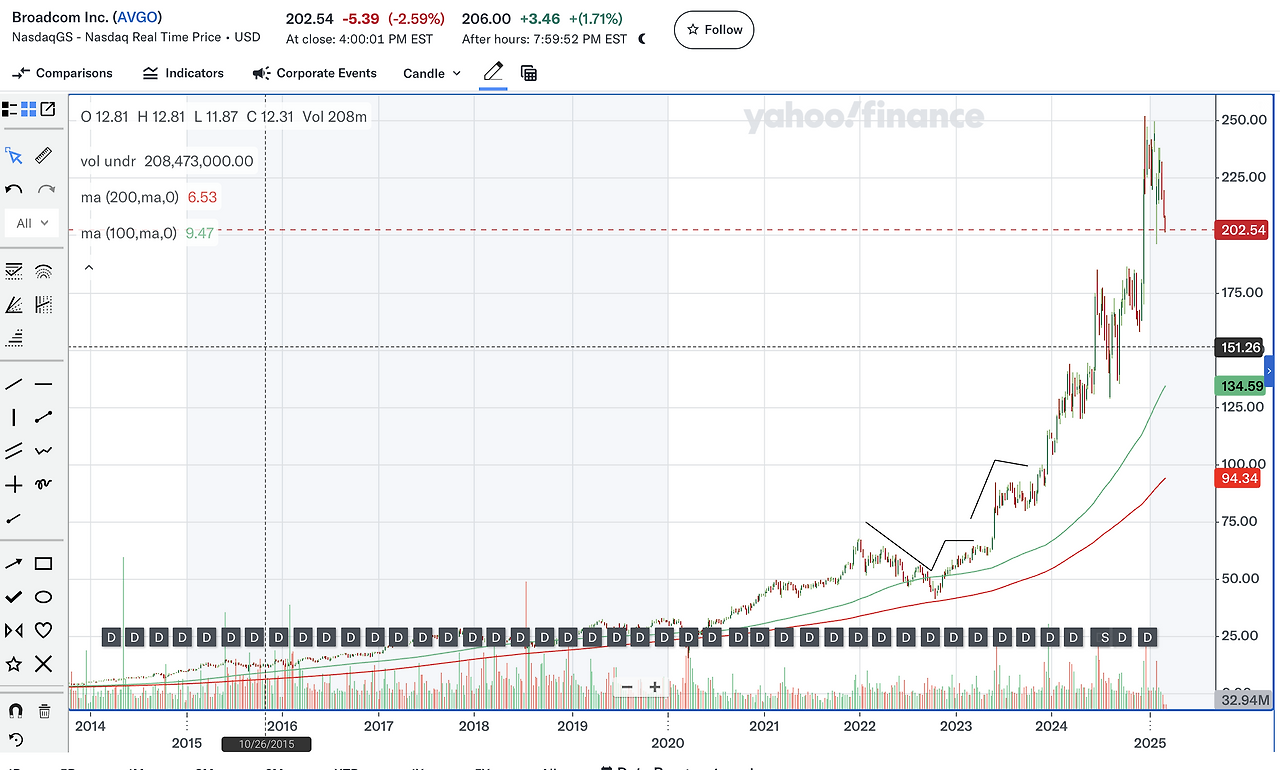This screenshot has height=770, width=1280.
Task: Select the horizontal line tool
Action: (x=44, y=384)
